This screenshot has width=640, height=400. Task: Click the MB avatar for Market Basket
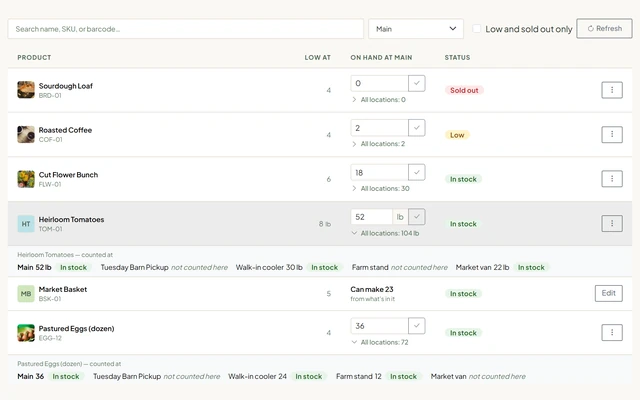point(26,293)
